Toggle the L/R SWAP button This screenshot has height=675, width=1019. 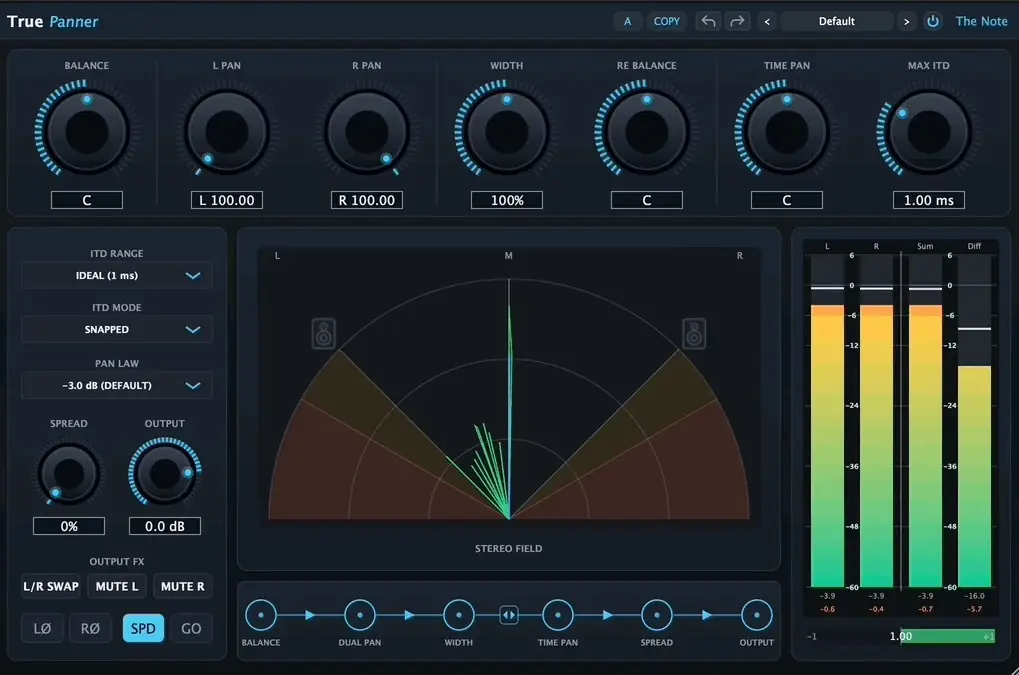pos(51,587)
